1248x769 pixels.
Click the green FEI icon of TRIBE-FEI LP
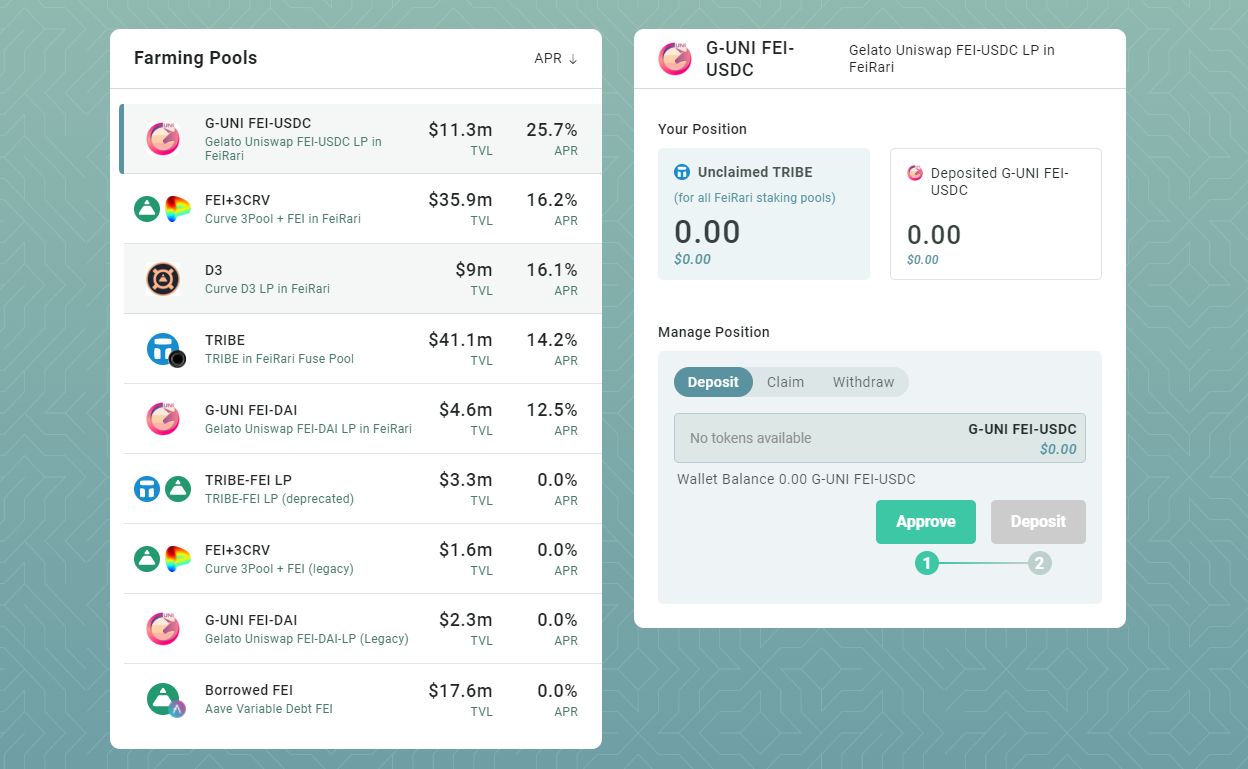(178, 489)
